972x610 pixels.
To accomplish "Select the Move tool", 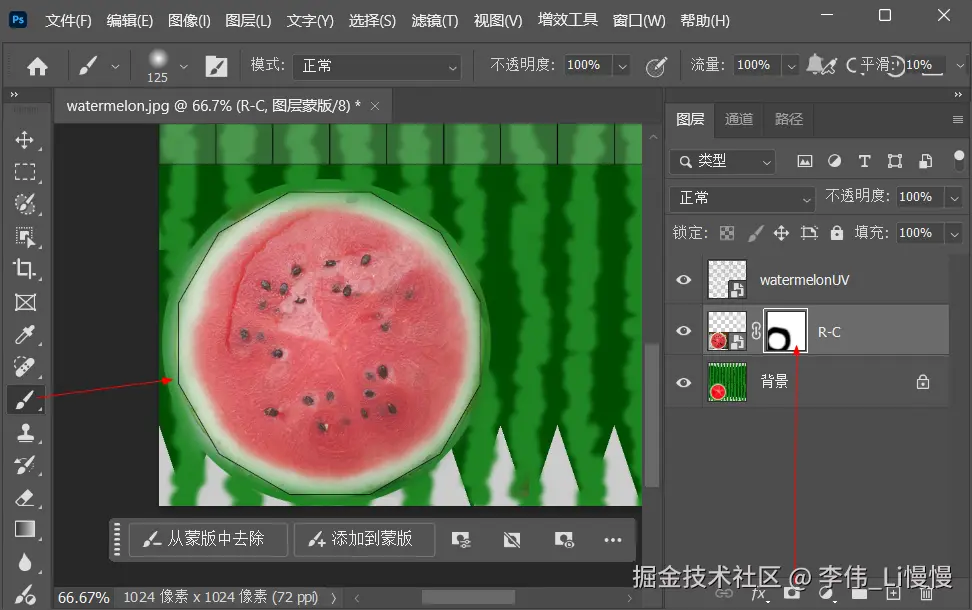I will pos(24,139).
